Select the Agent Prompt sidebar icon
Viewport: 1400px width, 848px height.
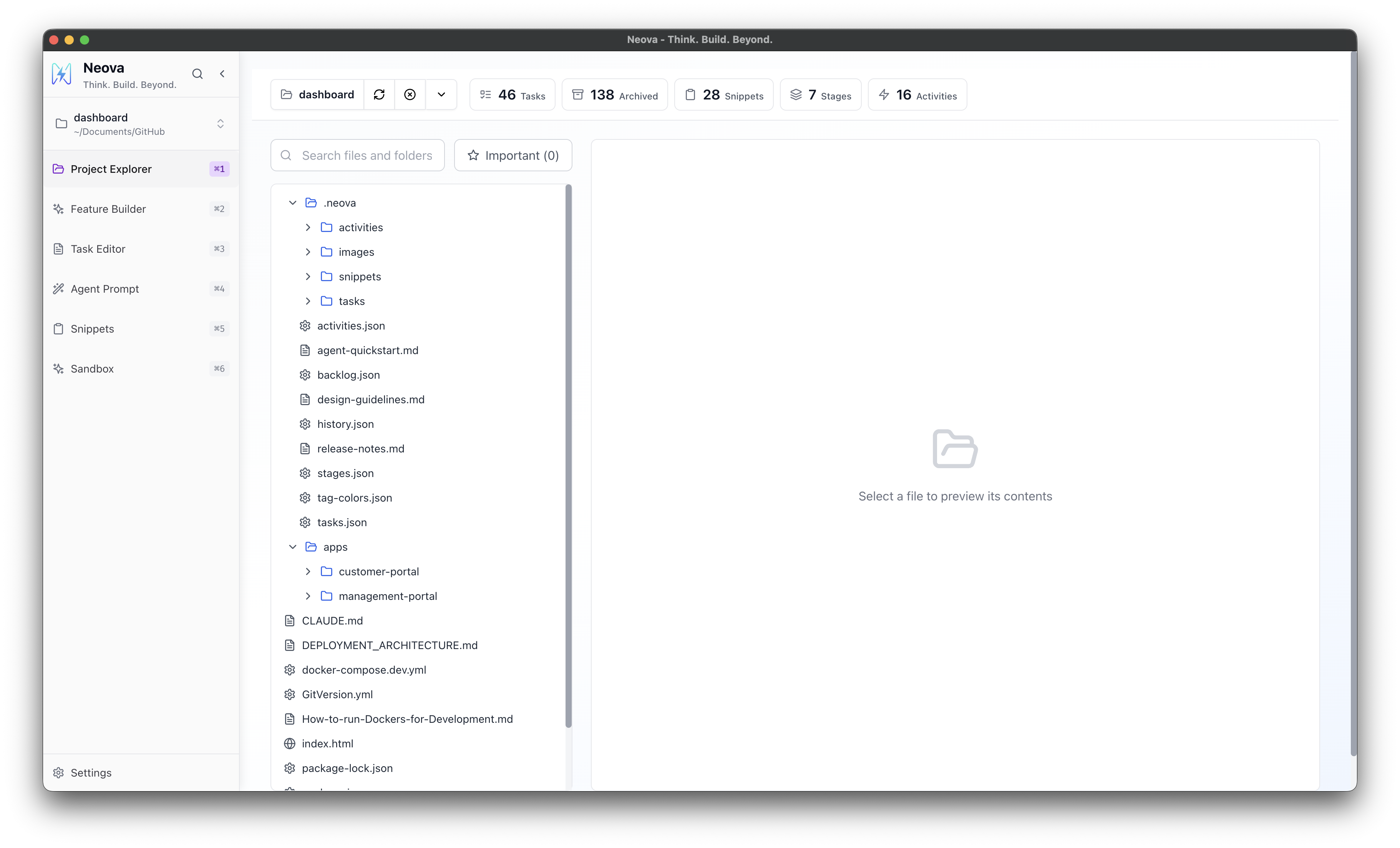58,288
